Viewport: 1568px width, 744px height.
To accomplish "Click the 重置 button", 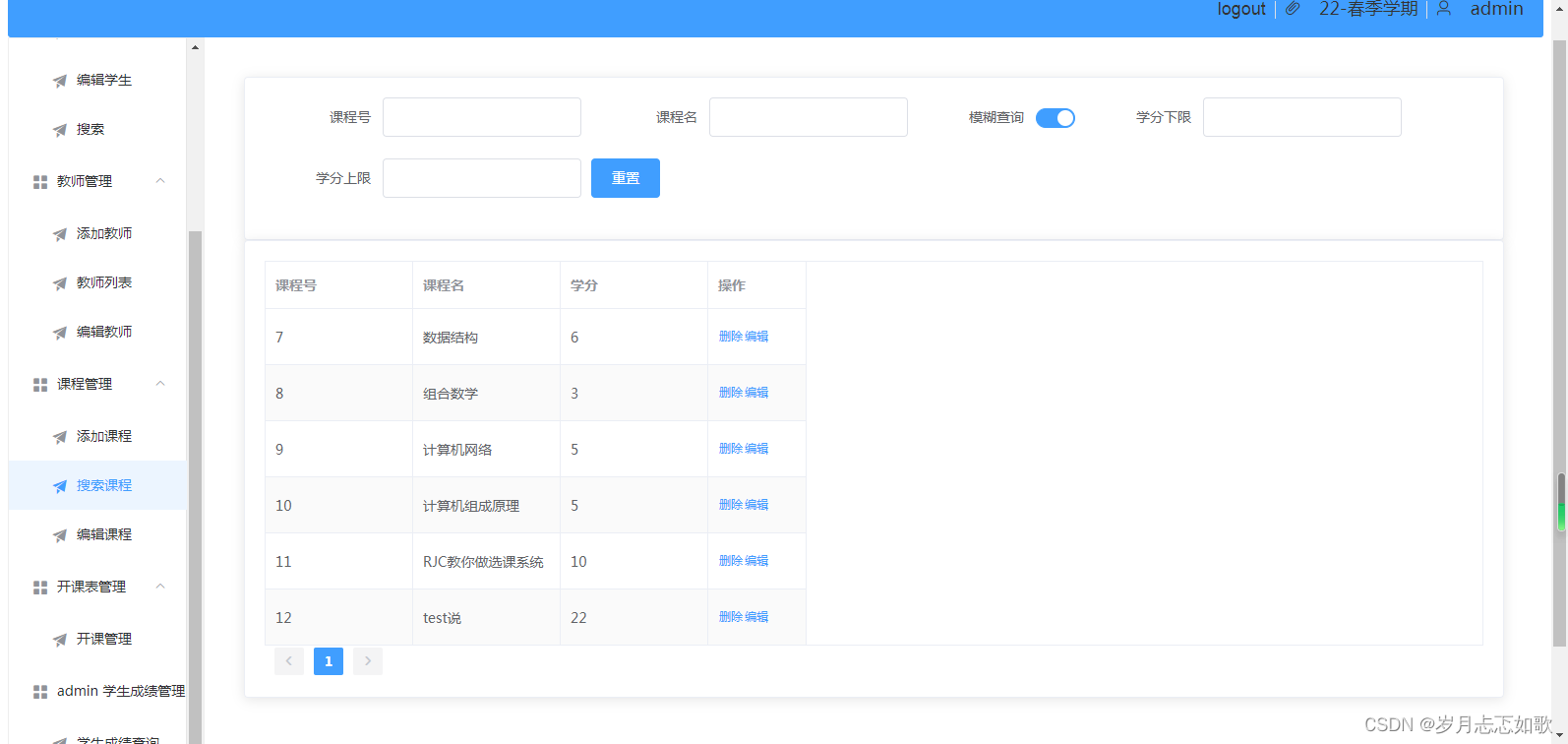I will (x=626, y=178).
